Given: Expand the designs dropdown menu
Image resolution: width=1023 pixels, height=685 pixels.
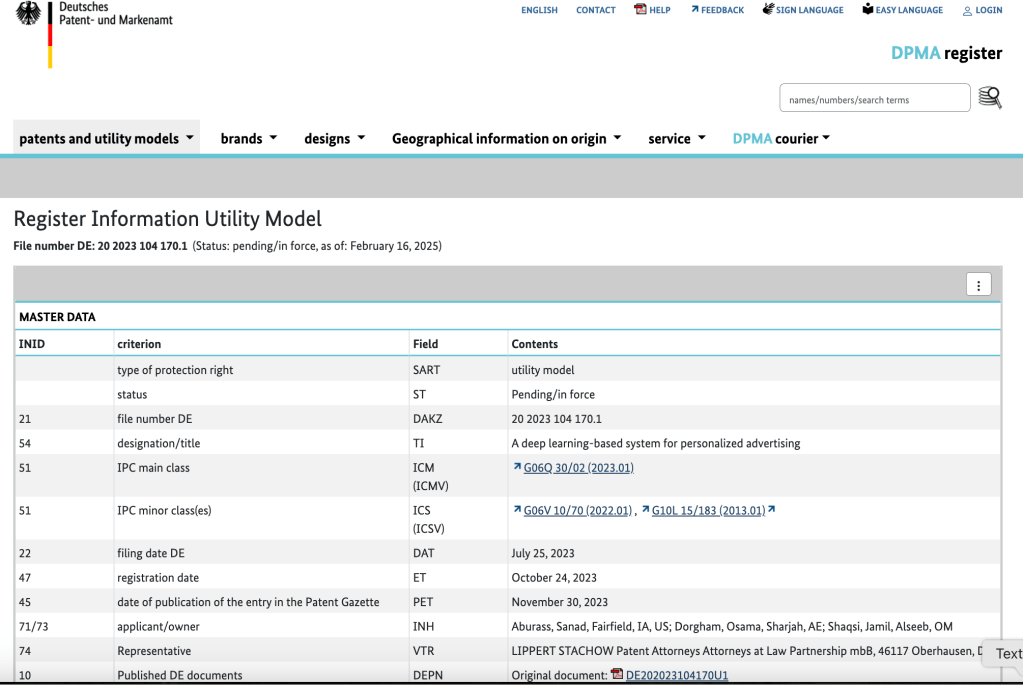Looking at the screenshot, I should click(x=335, y=139).
